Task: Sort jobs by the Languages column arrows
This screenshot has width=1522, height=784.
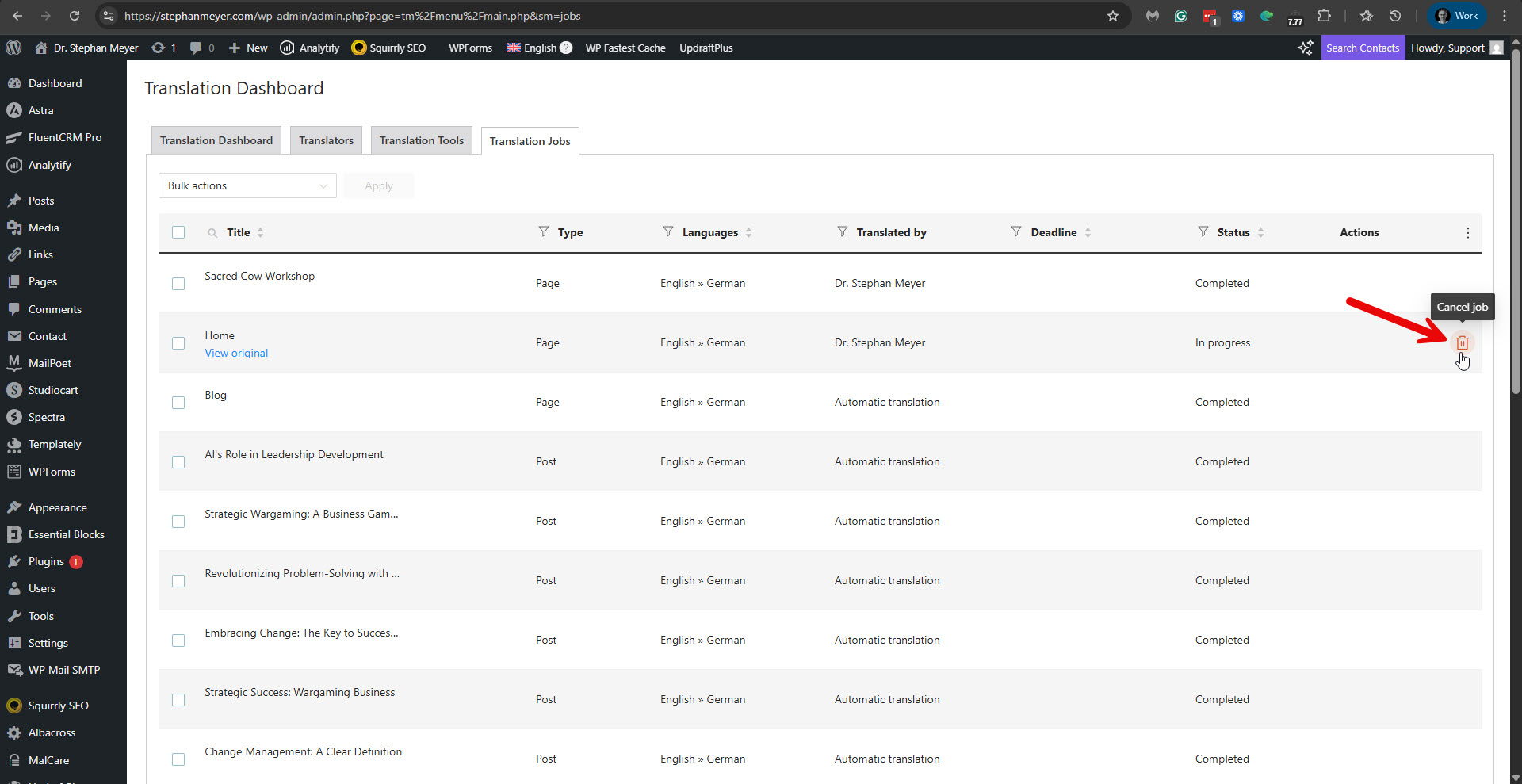Action: coord(748,232)
